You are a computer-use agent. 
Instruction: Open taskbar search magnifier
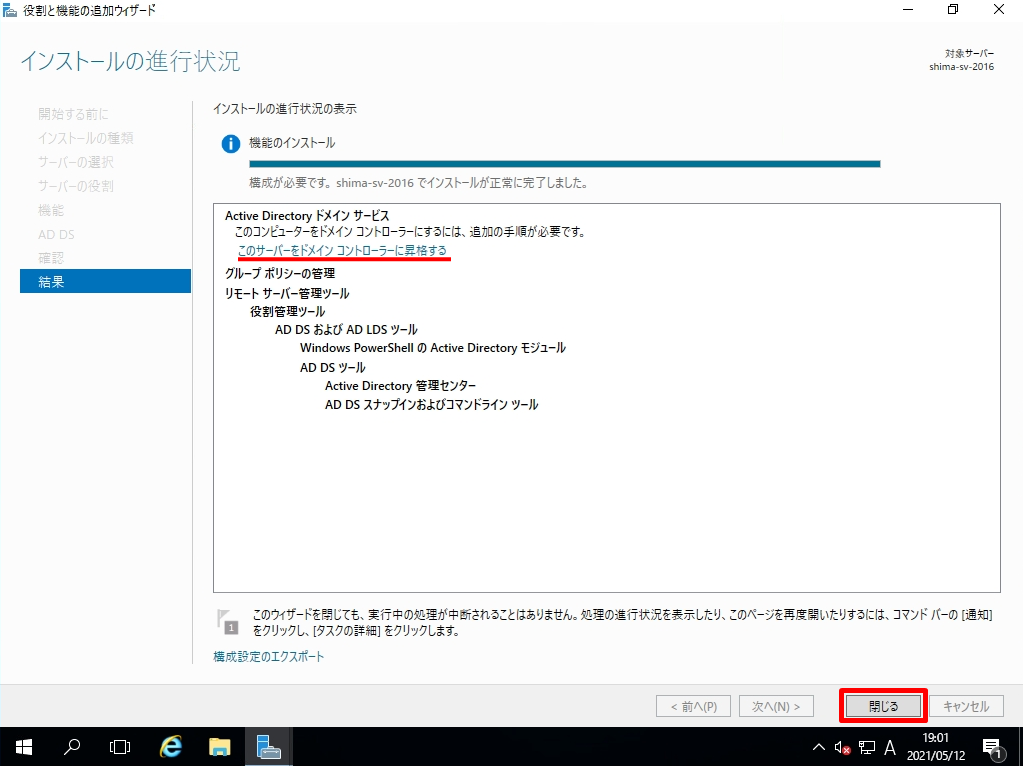pyautogui.click(x=72, y=747)
